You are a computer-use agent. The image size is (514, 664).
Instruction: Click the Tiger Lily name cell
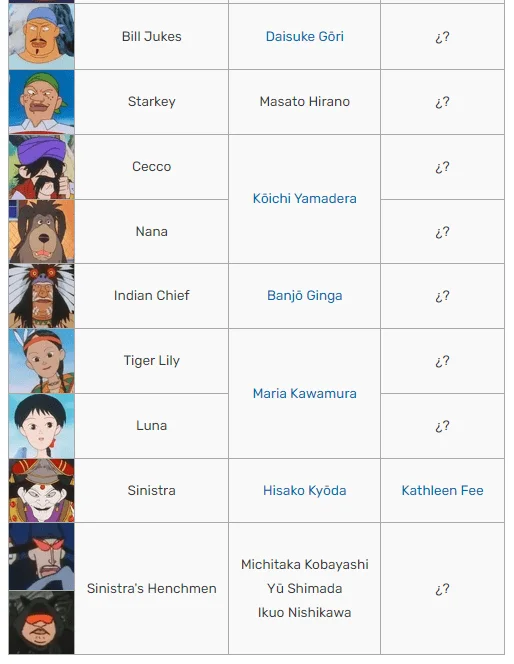tap(152, 361)
